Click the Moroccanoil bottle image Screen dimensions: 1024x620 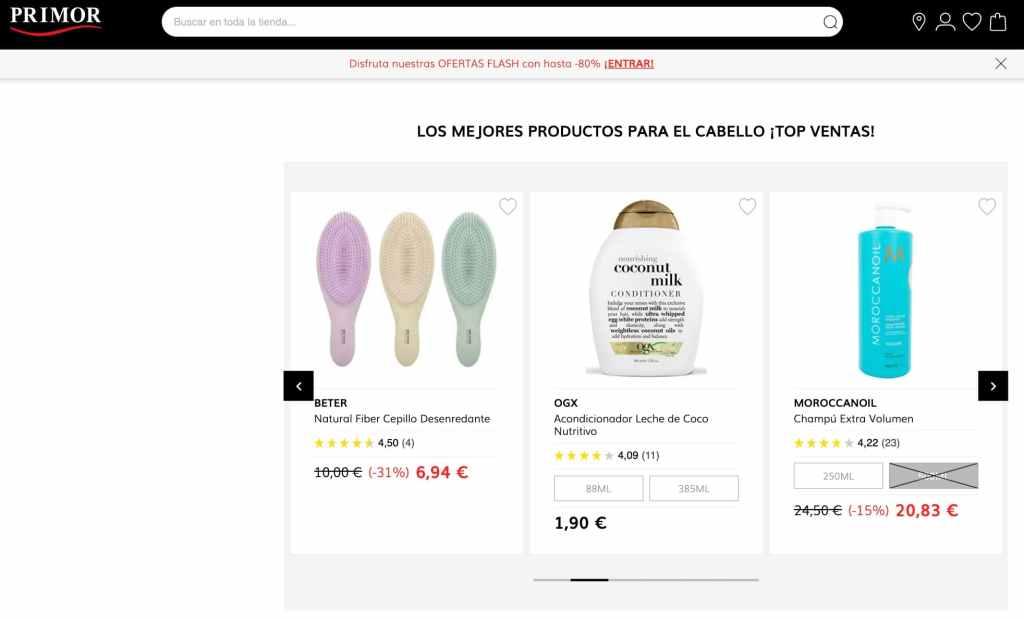[x=885, y=291]
